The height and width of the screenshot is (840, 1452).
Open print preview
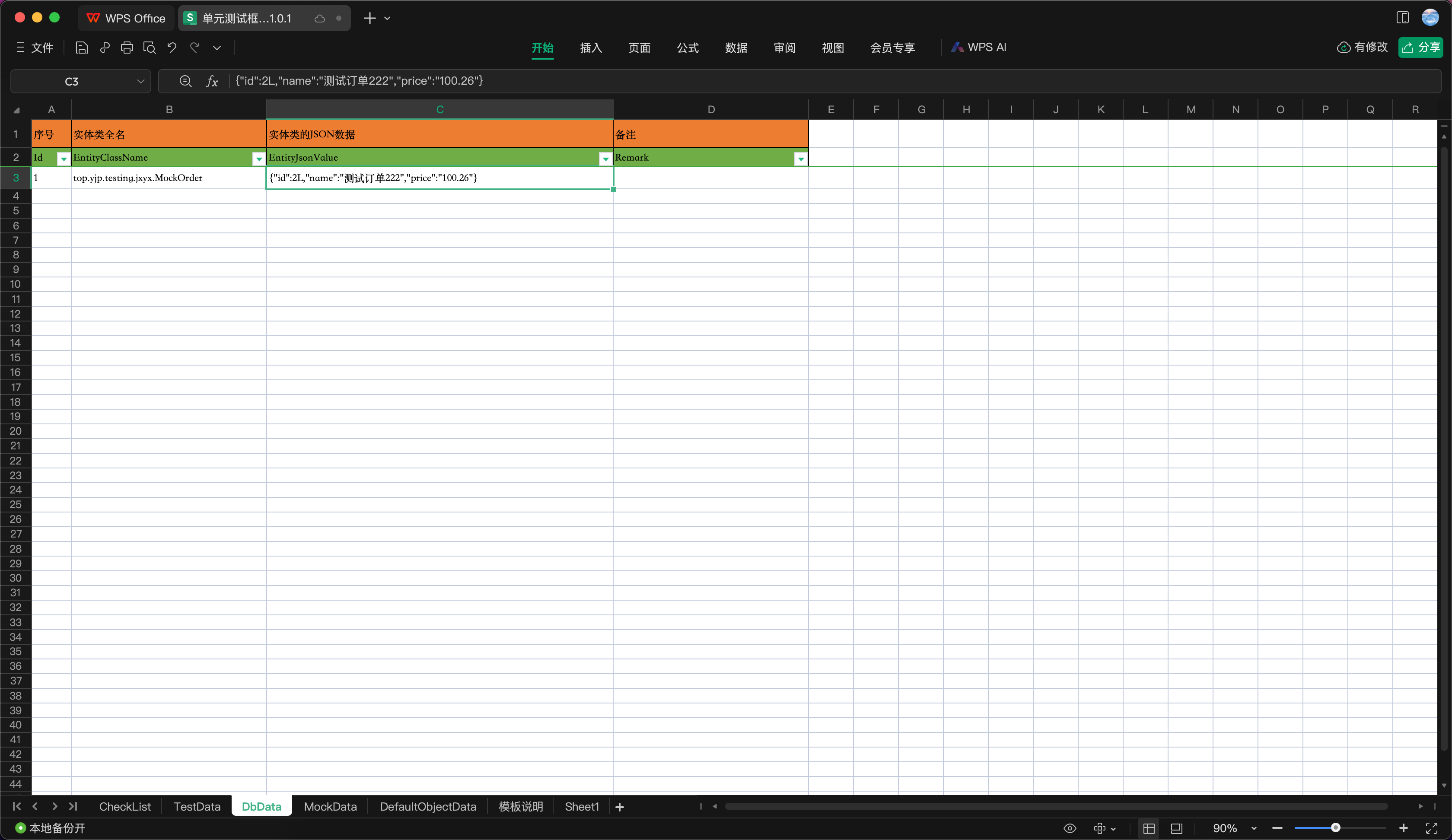150,48
